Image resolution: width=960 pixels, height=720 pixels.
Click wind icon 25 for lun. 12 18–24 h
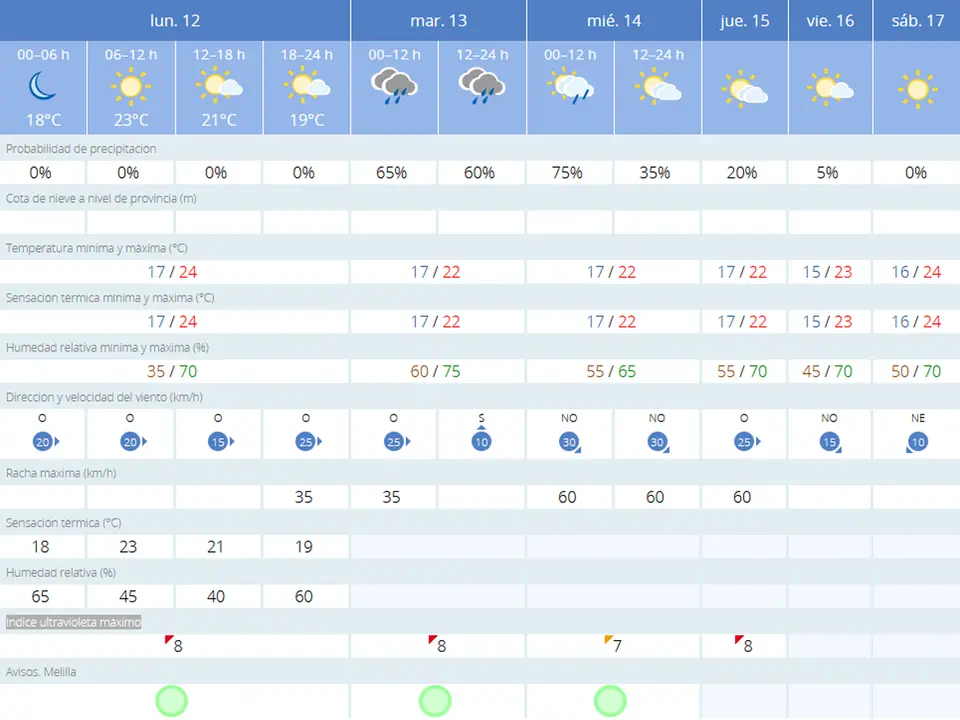click(309, 441)
